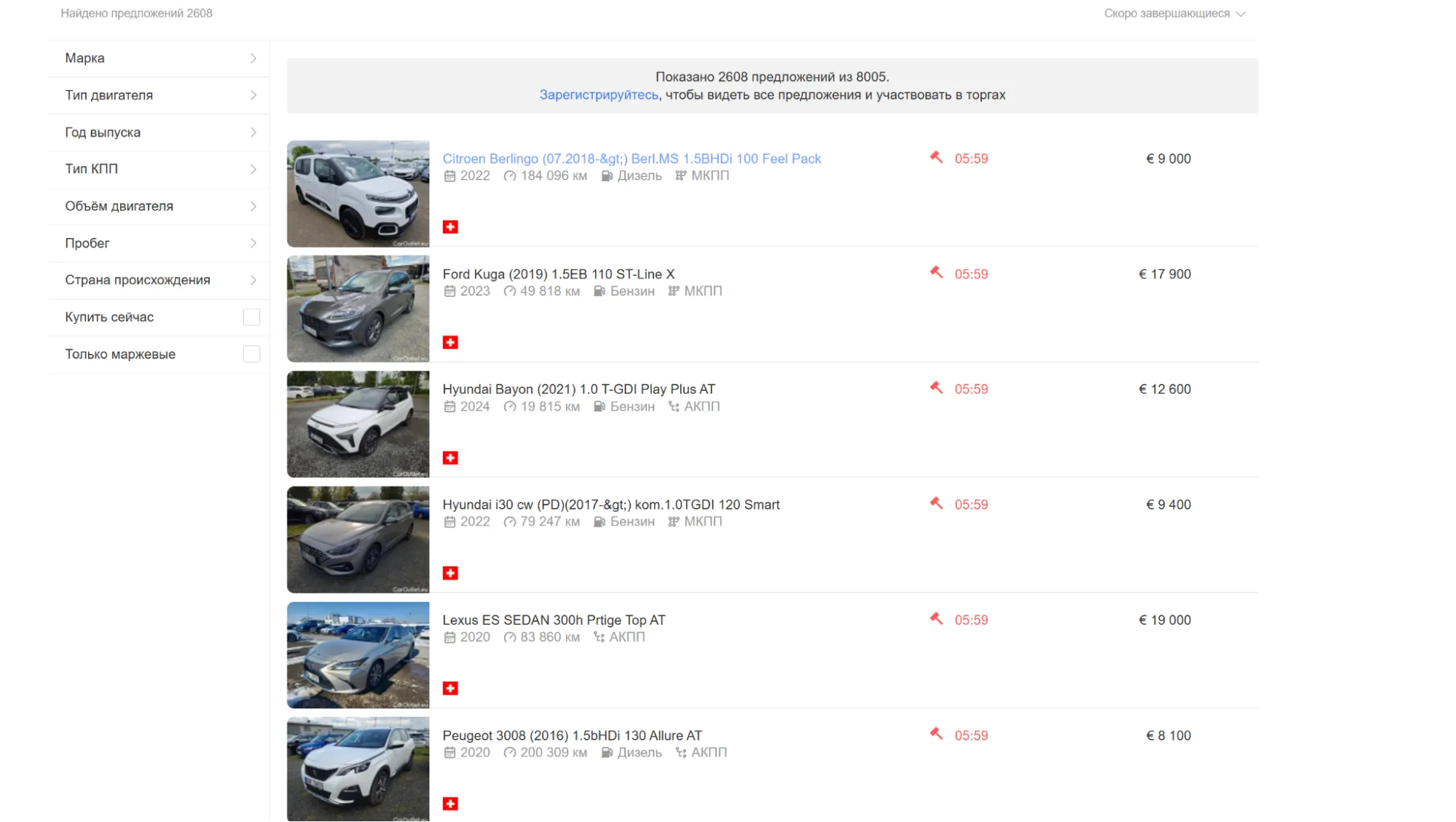This screenshot has width=1456, height=822.
Task: Click the automatic gearbox icon on Lexus ES row
Action: 599,637
